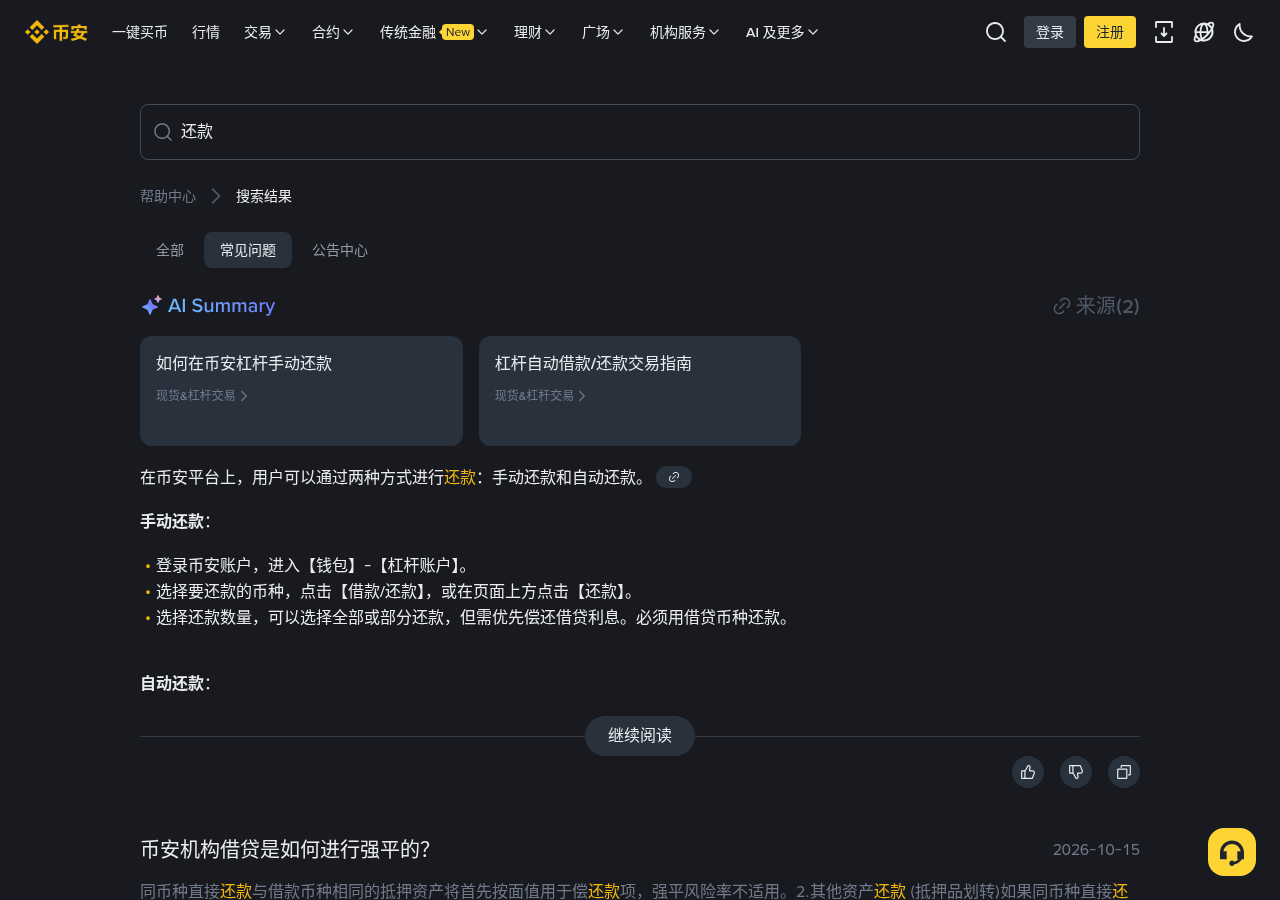The height and width of the screenshot is (900, 1280).
Task: Toggle dark mode moon icon
Action: click(1244, 32)
